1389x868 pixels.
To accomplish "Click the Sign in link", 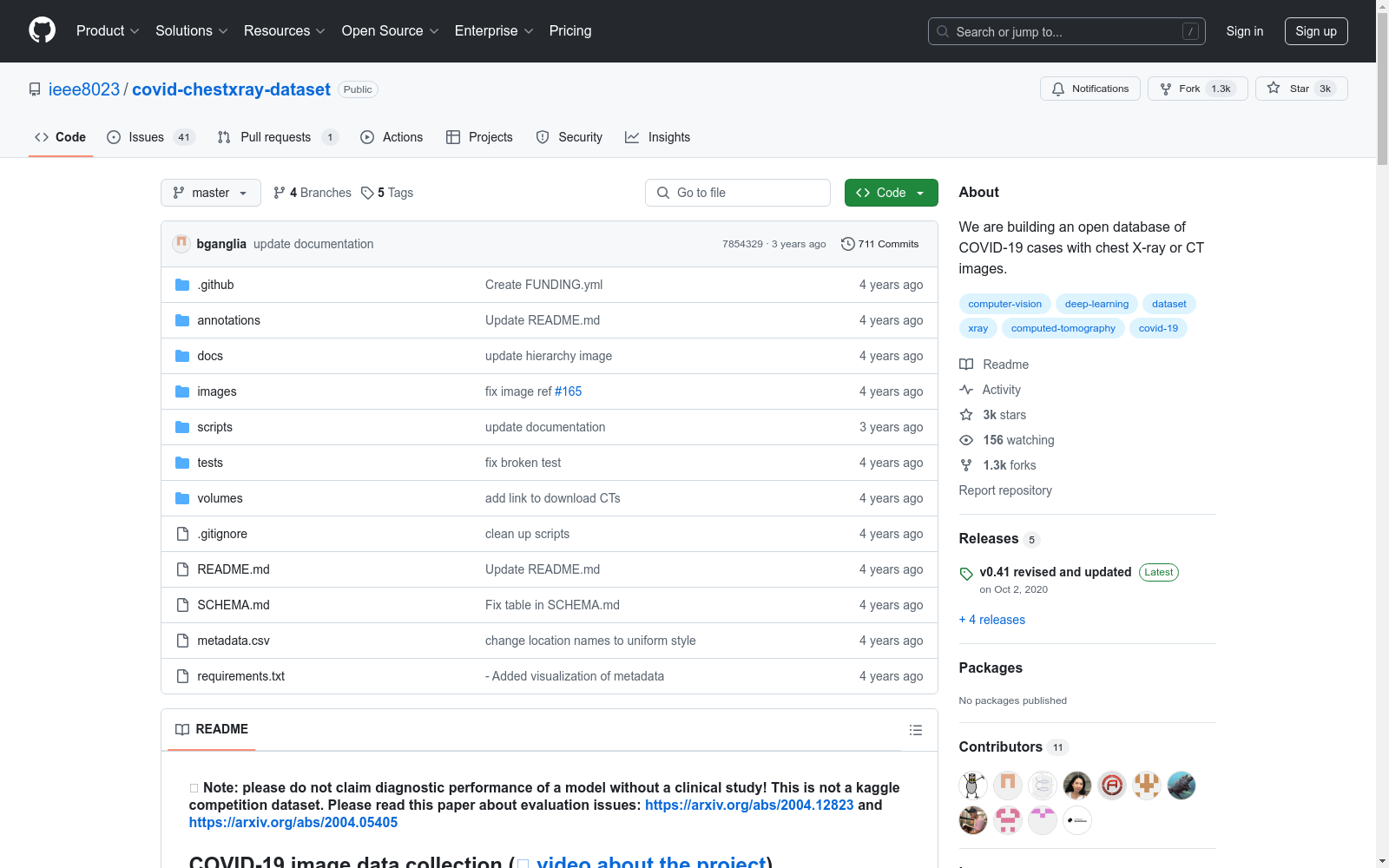I will pyautogui.click(x=1245, y=31).
